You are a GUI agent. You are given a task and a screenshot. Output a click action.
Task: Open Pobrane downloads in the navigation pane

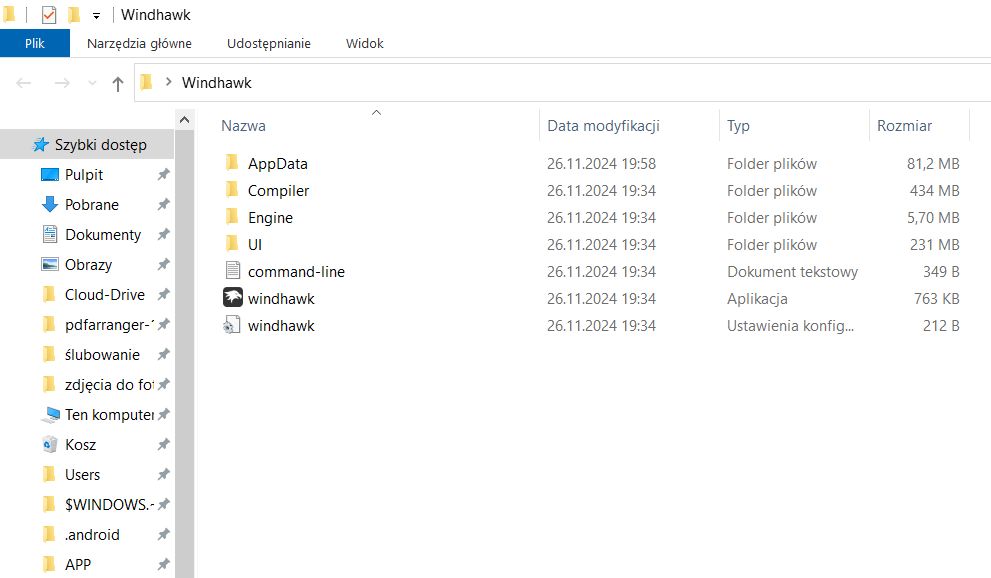click(92, 205)
